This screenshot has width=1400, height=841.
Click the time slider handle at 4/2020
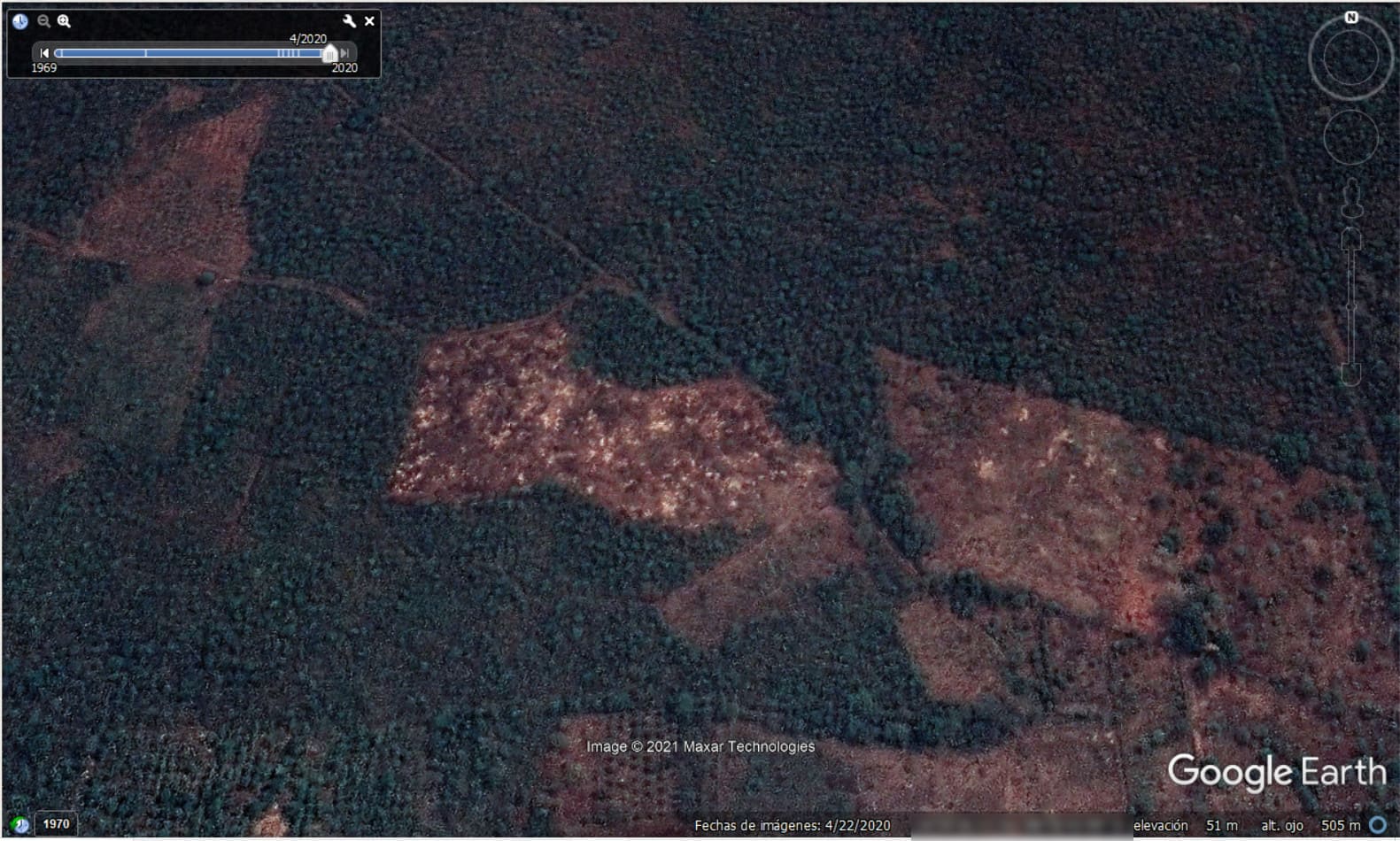pyautogui.click(x=329, y=54)
